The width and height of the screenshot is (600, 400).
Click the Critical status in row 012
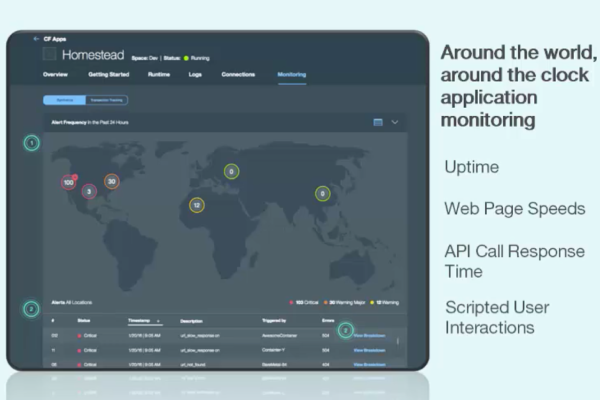tap(87, 336)
